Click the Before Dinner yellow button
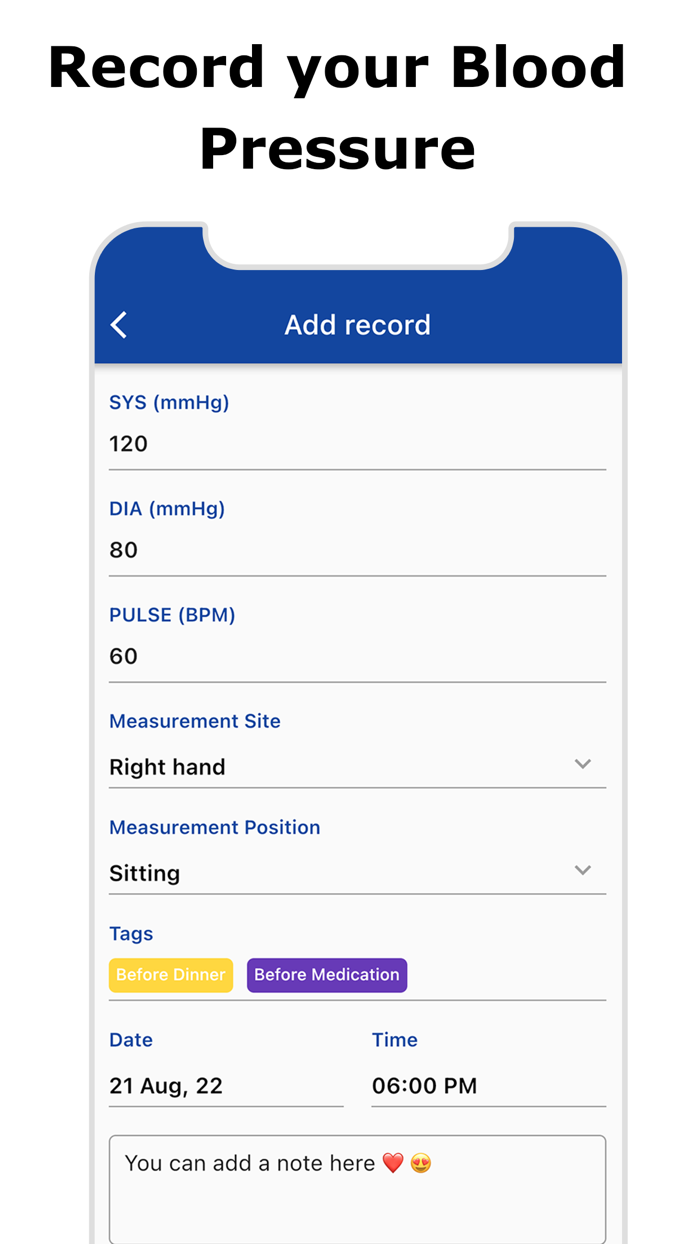The image size is (700, 1244). click(x=170, y=975)
